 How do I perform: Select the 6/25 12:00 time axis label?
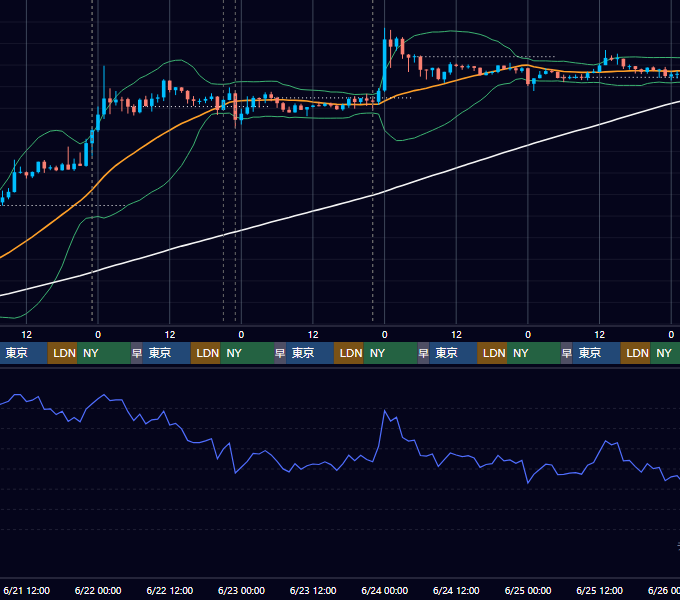(599, 590)
